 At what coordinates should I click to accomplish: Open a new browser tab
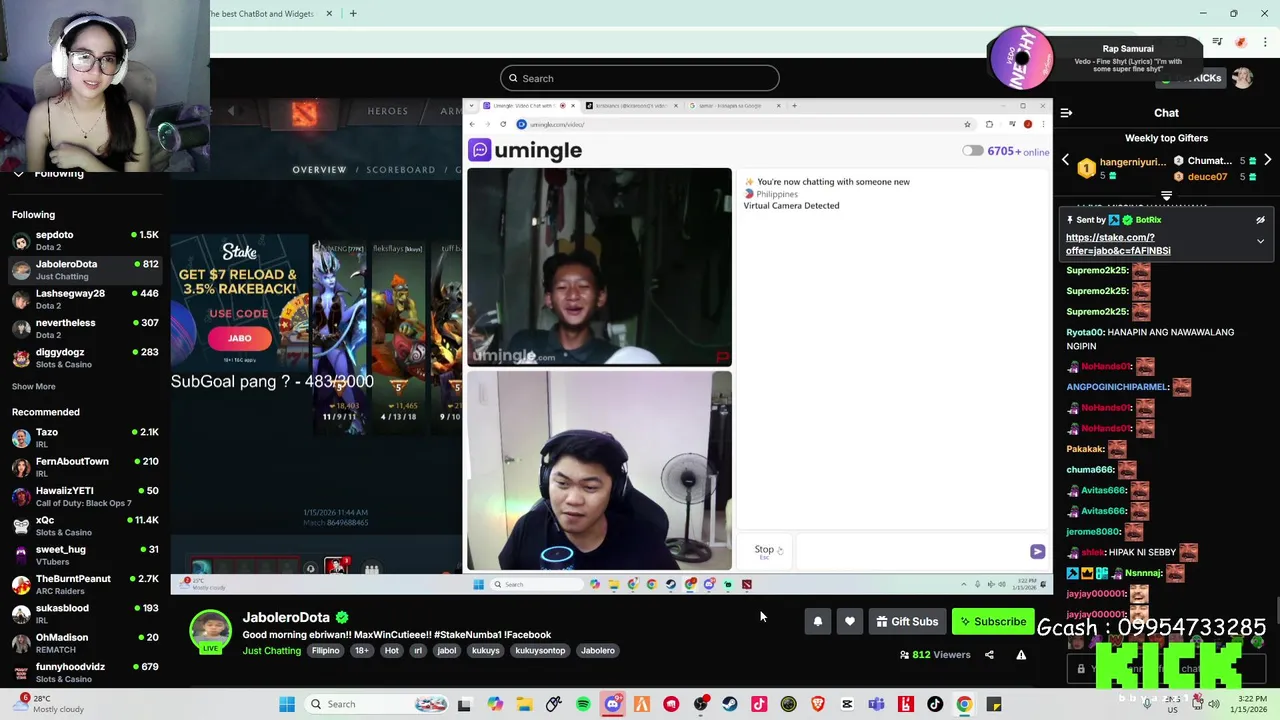[353, 14]
